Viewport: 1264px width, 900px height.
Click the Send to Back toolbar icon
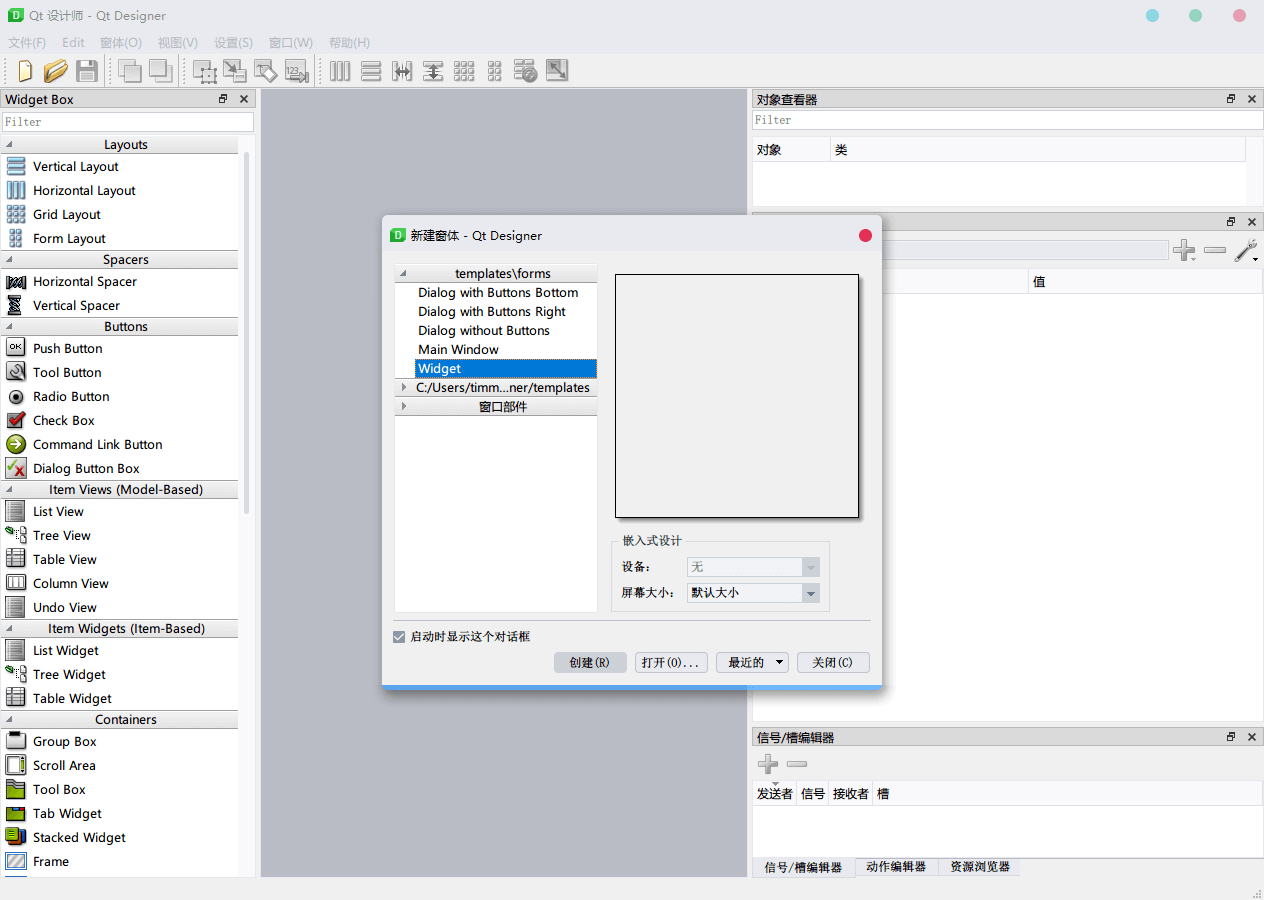(130, 71)
